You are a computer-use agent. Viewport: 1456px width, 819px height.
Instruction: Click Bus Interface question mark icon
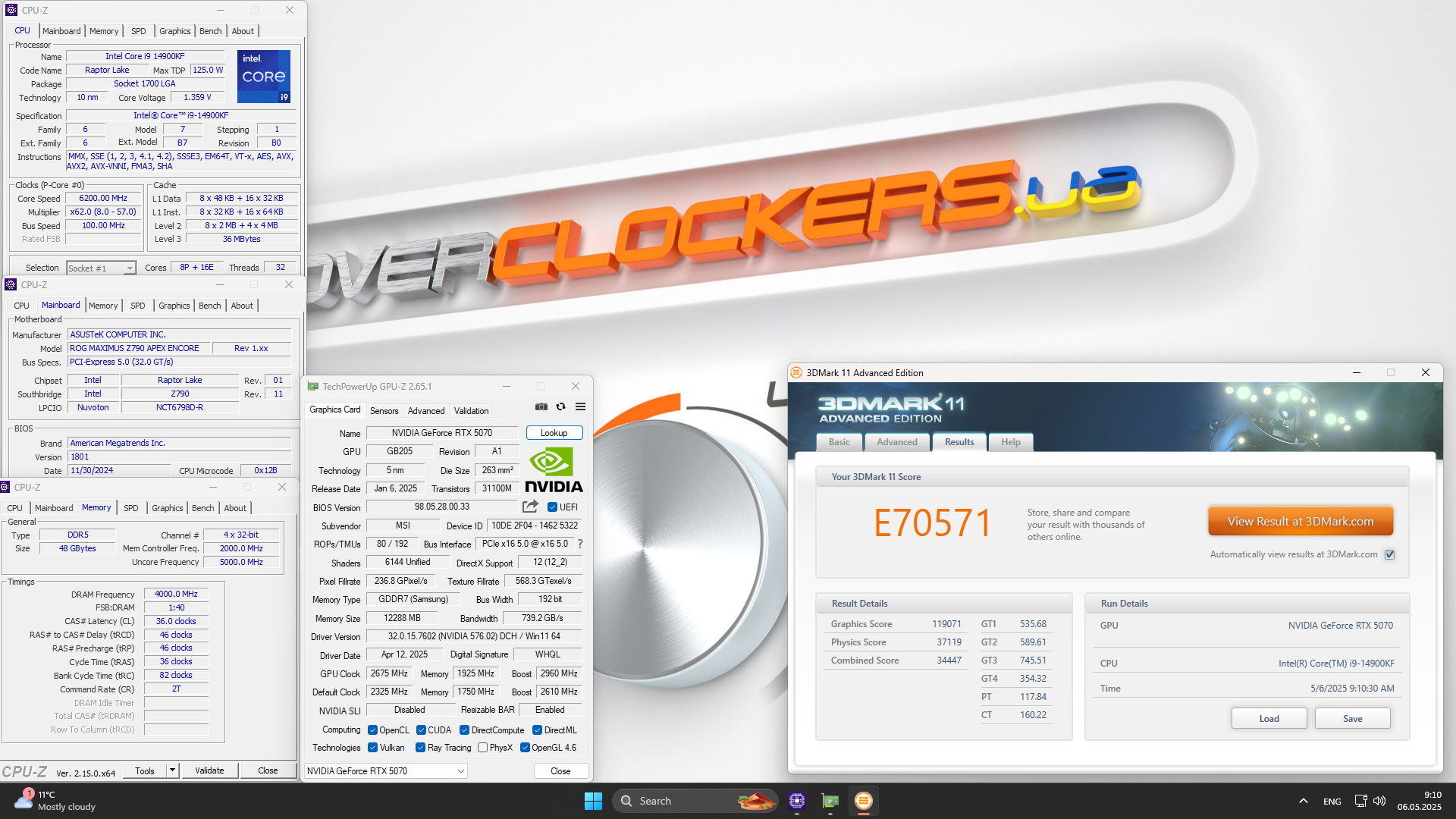point(580,544)
